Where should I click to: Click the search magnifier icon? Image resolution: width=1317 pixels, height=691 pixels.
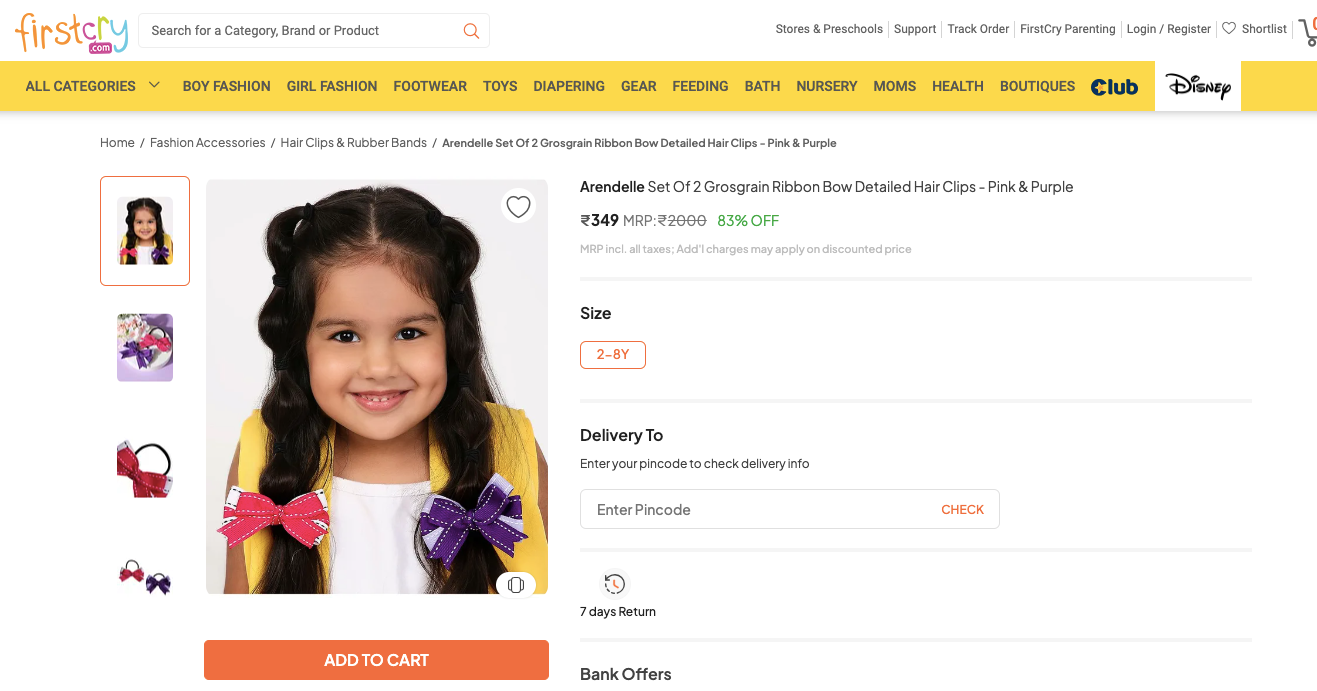pyautogui.click(x=471, y=31)
